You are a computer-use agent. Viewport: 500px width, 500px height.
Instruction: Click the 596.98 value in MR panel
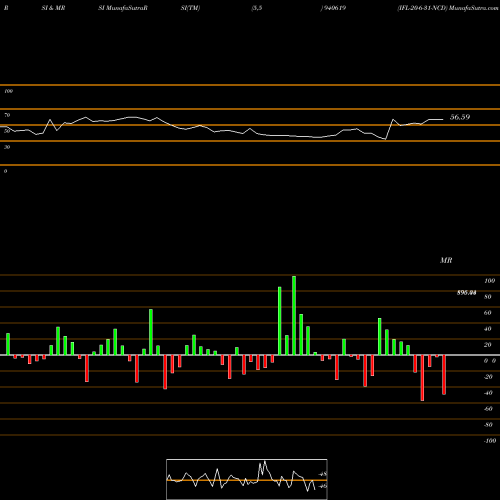tap(466, 293)
